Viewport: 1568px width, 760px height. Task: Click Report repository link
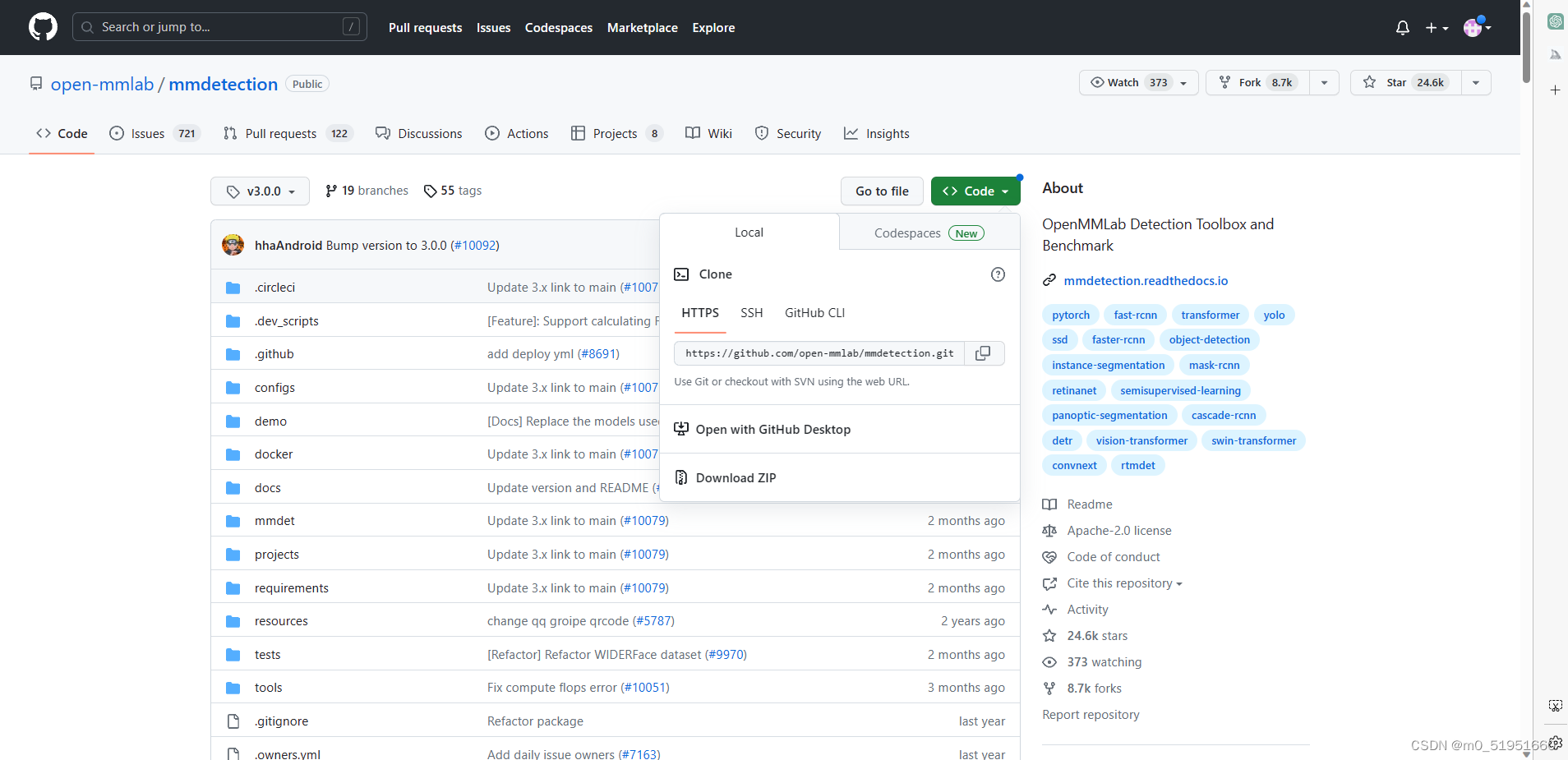click(1091, 715)
